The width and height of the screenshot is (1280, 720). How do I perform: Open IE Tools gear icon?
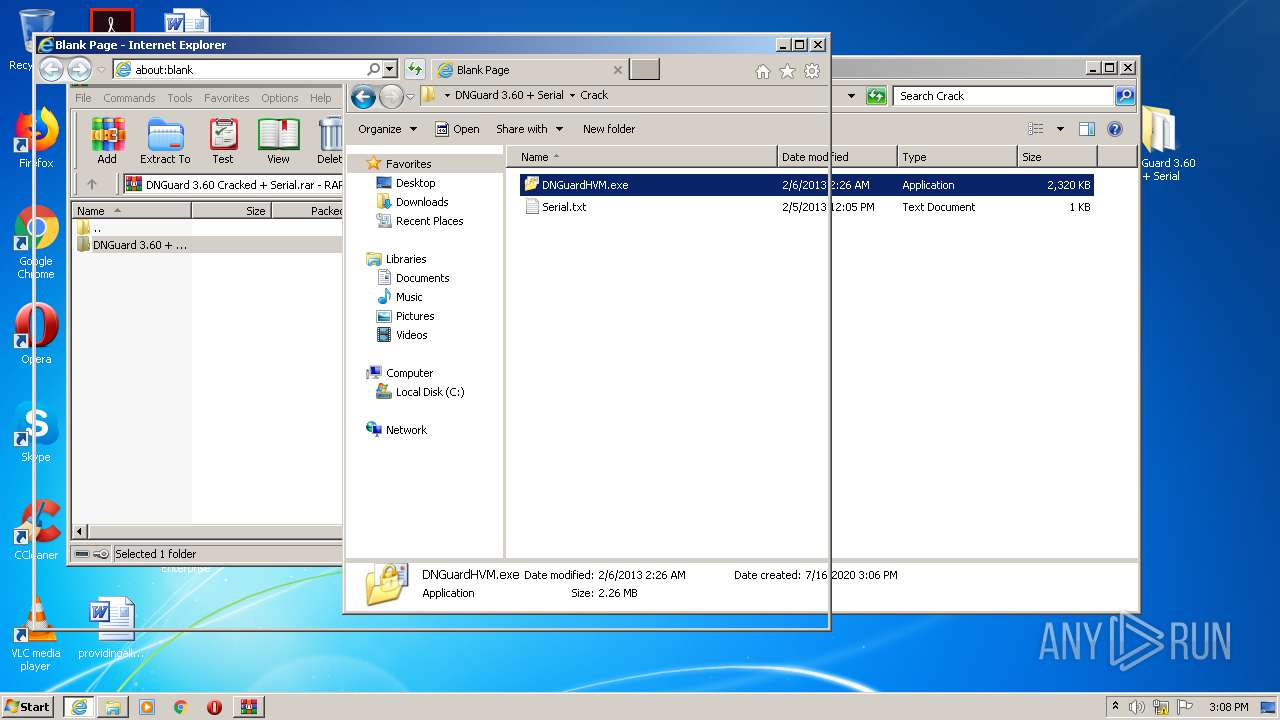(x=812, y=71)
